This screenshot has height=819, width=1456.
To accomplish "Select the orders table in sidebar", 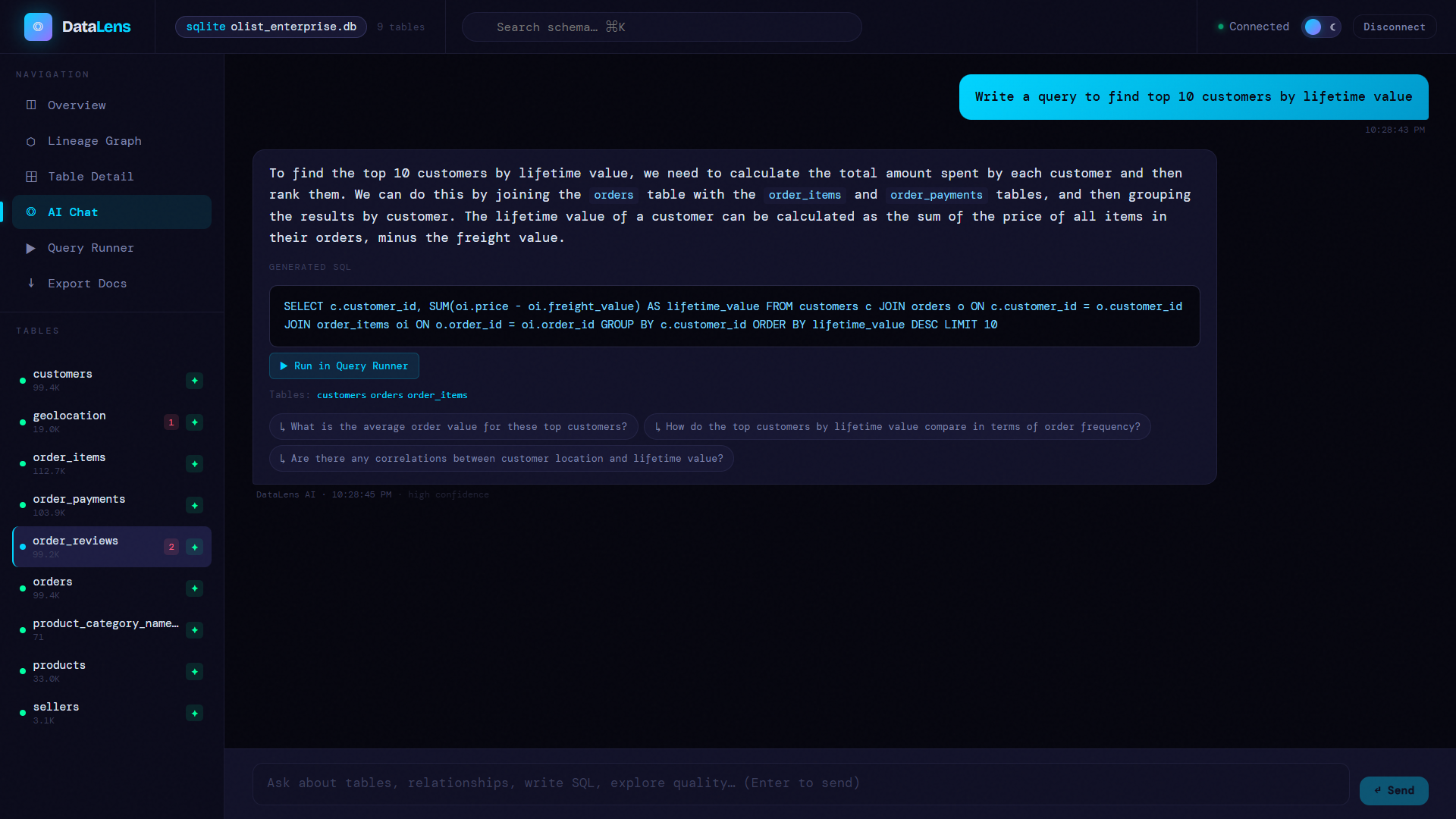I will tap(111, 588).
